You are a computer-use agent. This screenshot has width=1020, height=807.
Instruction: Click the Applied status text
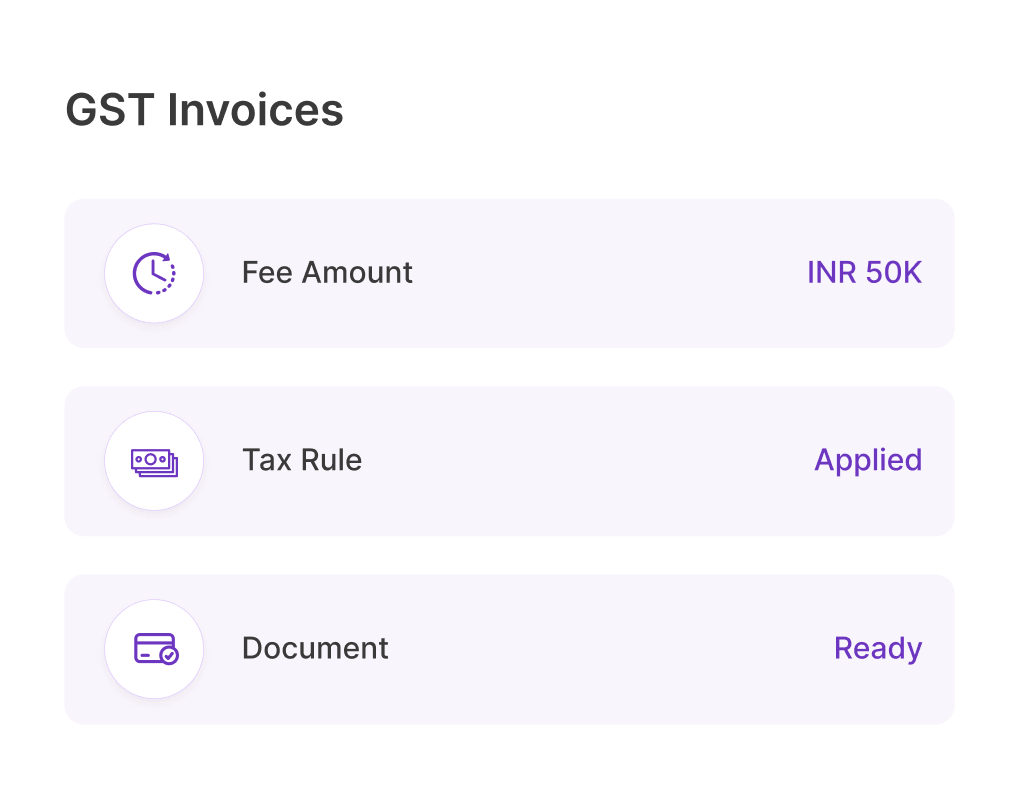[x=868, y=461]
